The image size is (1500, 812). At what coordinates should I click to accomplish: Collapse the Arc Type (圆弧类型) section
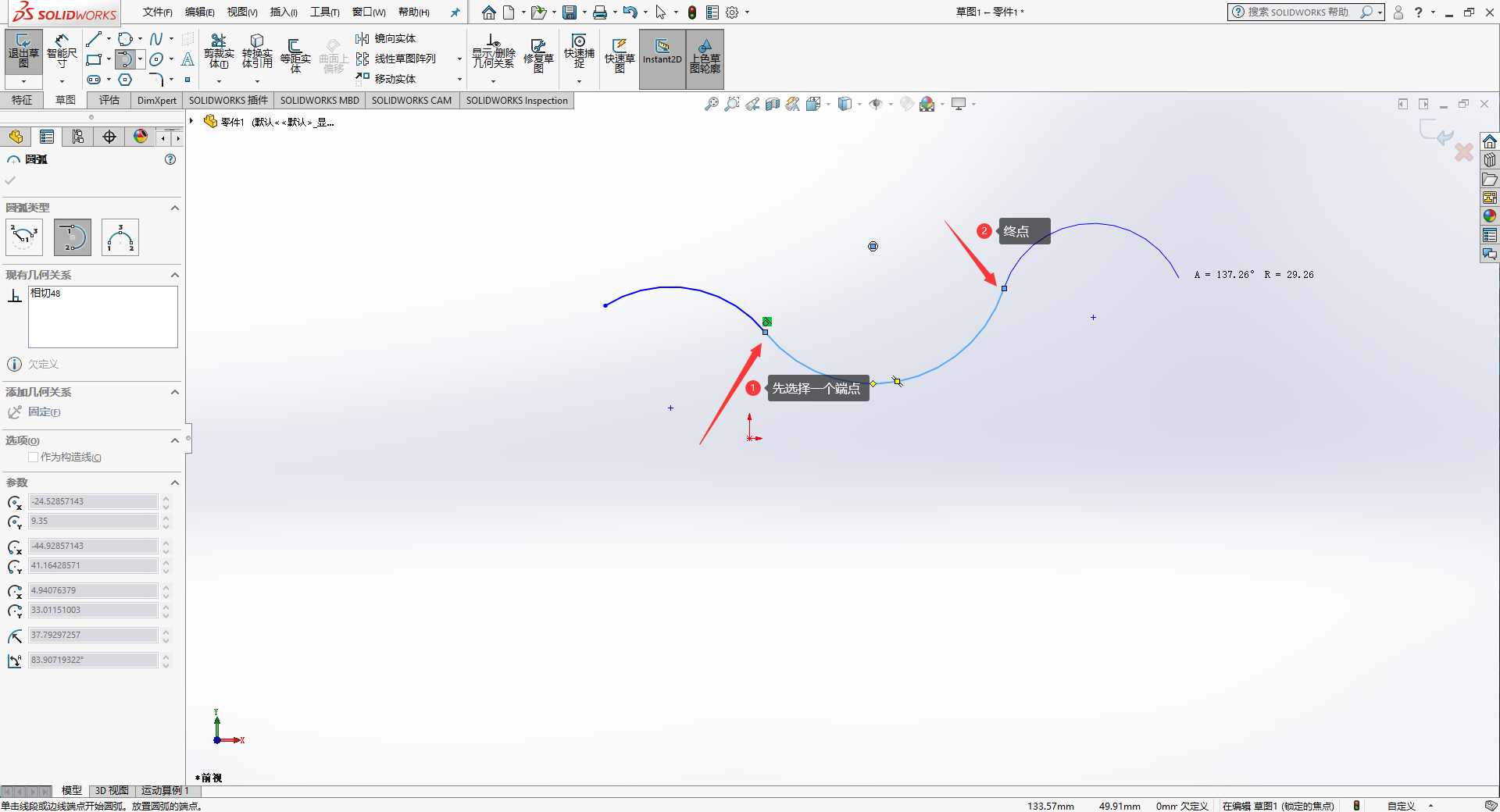(x=175, y=208)
